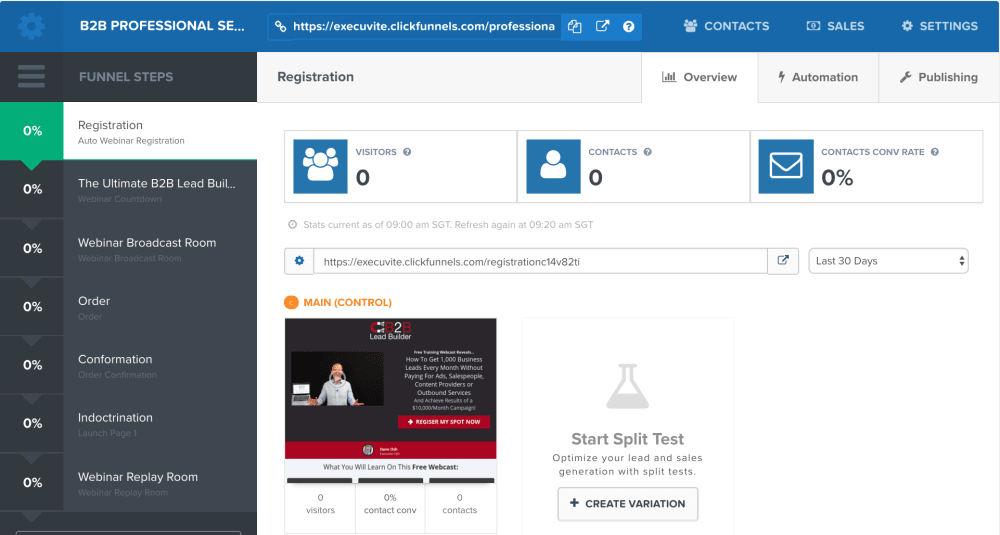1000x535 pixels.
Task: Click the Contacts Conv Rate envelope icon
Action: [786, 166]
